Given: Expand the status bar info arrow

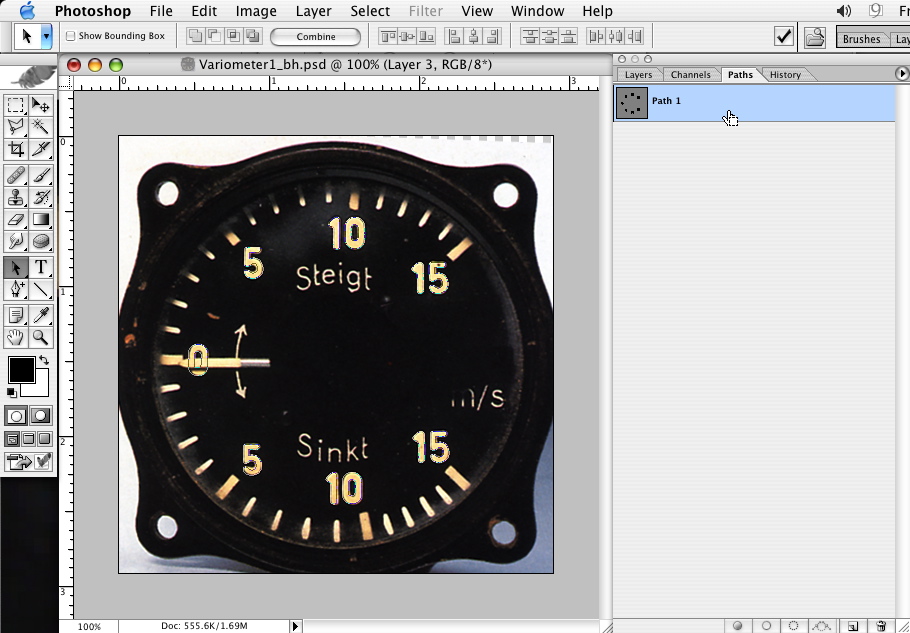Looking at the screenshot, I should tap(295, 626).
